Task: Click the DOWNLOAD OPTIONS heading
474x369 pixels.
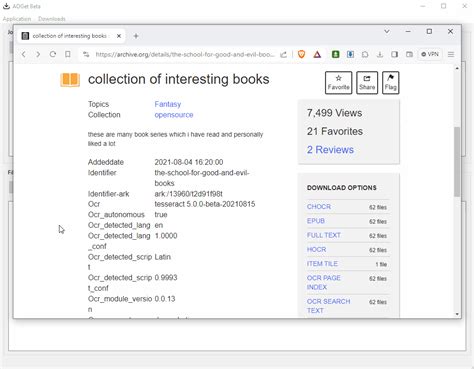Action: click(342, 188)
